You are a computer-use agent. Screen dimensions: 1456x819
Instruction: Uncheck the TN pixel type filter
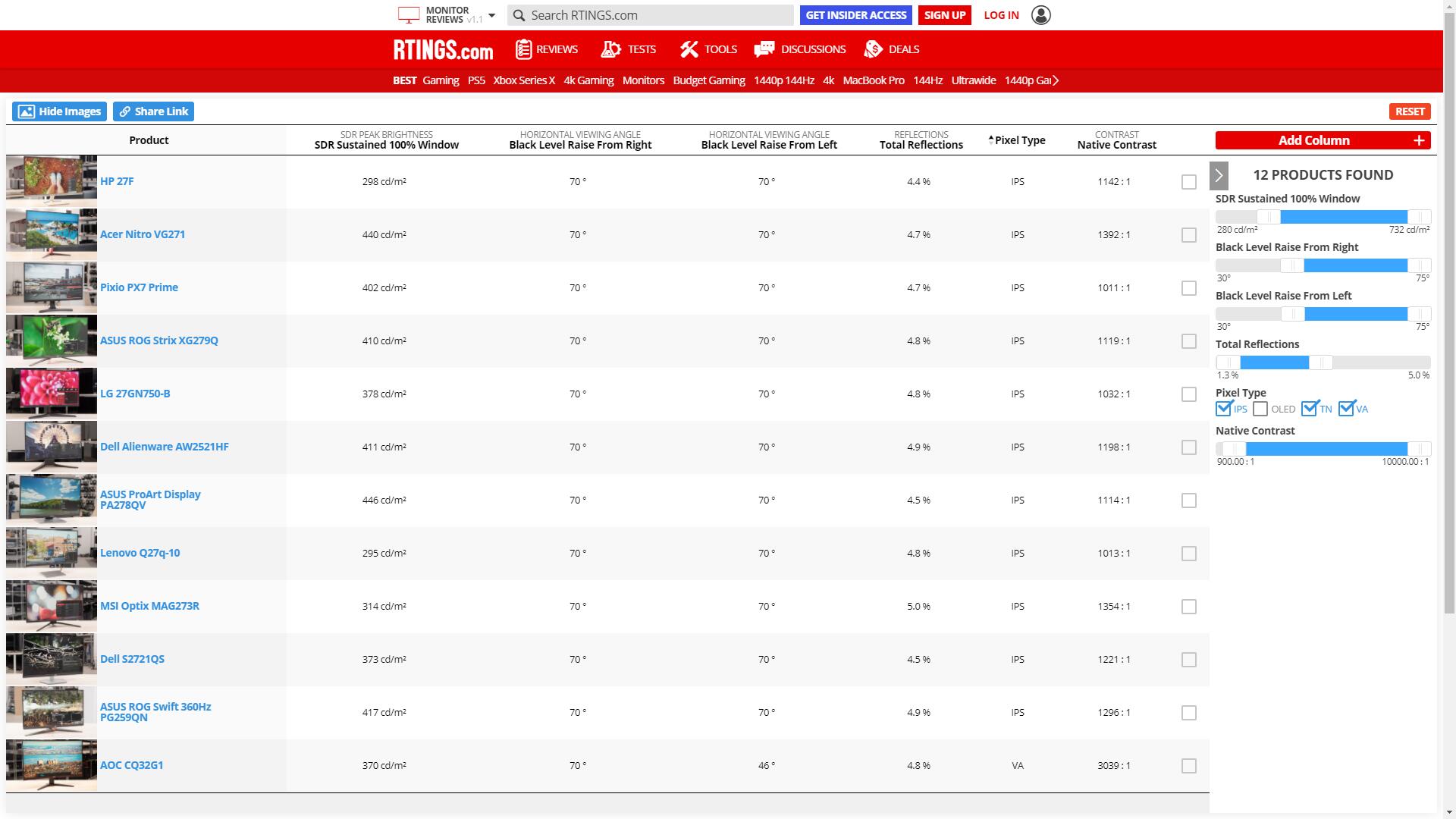pos(1309,409)
